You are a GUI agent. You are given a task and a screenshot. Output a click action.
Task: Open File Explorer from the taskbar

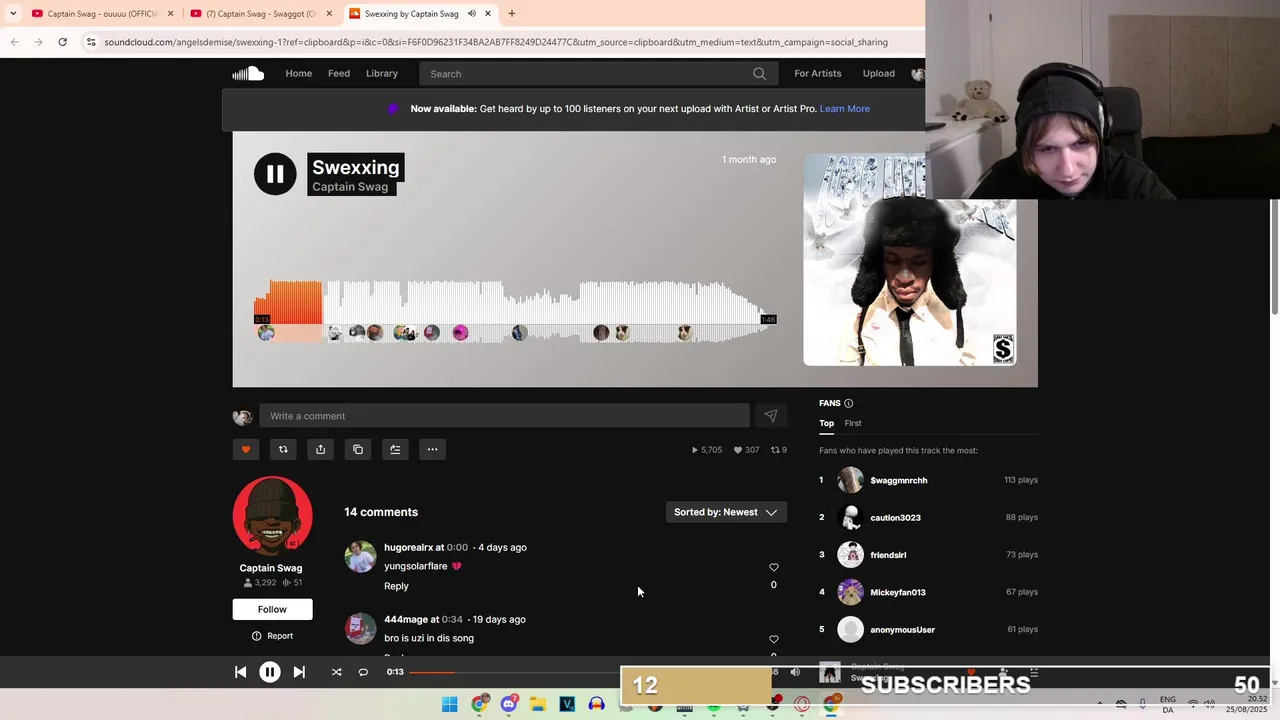(537, 704)
